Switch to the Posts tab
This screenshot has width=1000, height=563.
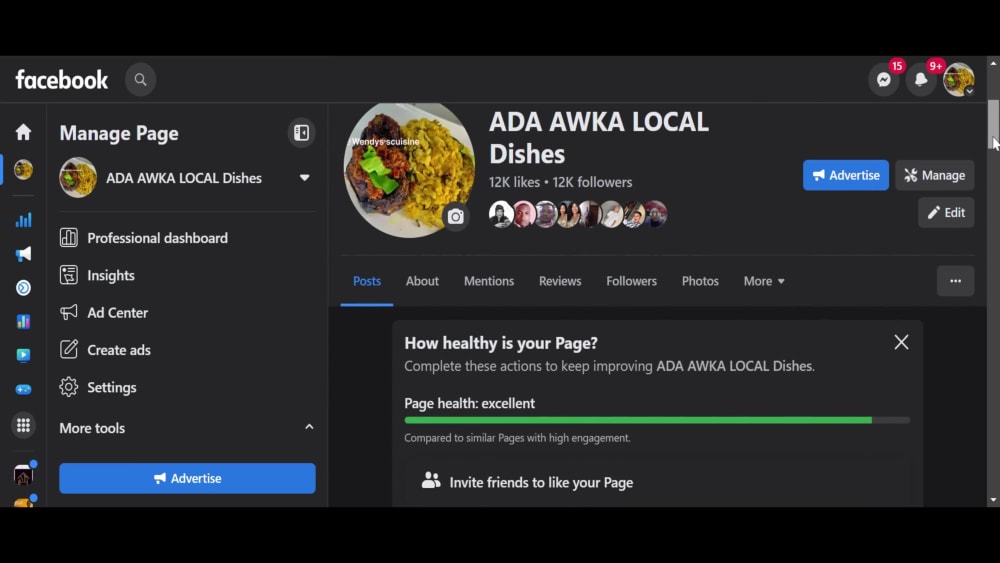(x=367, y=281)
